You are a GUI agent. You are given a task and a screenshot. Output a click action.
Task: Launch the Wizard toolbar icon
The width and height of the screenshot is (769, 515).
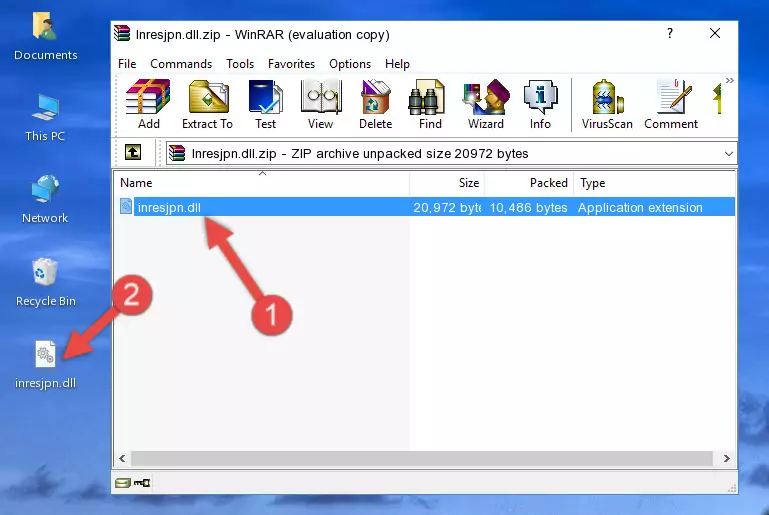tap(486, 104)
